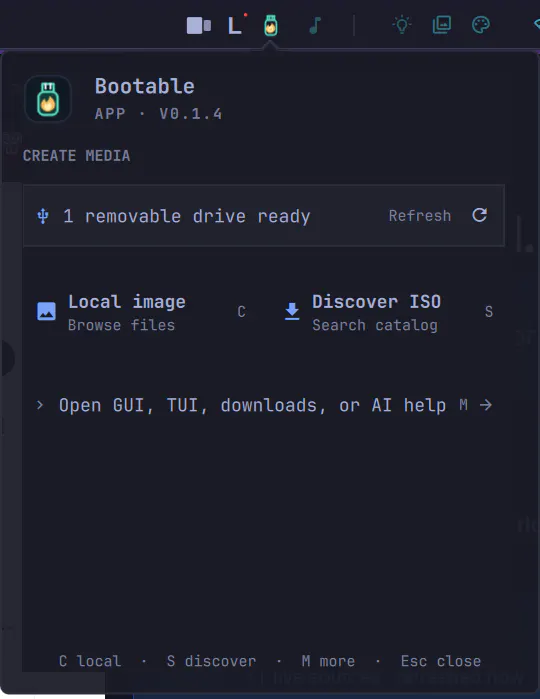Viewport: 540px width, 699px height.
Task: Click the chevron before Open GUI row
Action: tap(40, 405)
